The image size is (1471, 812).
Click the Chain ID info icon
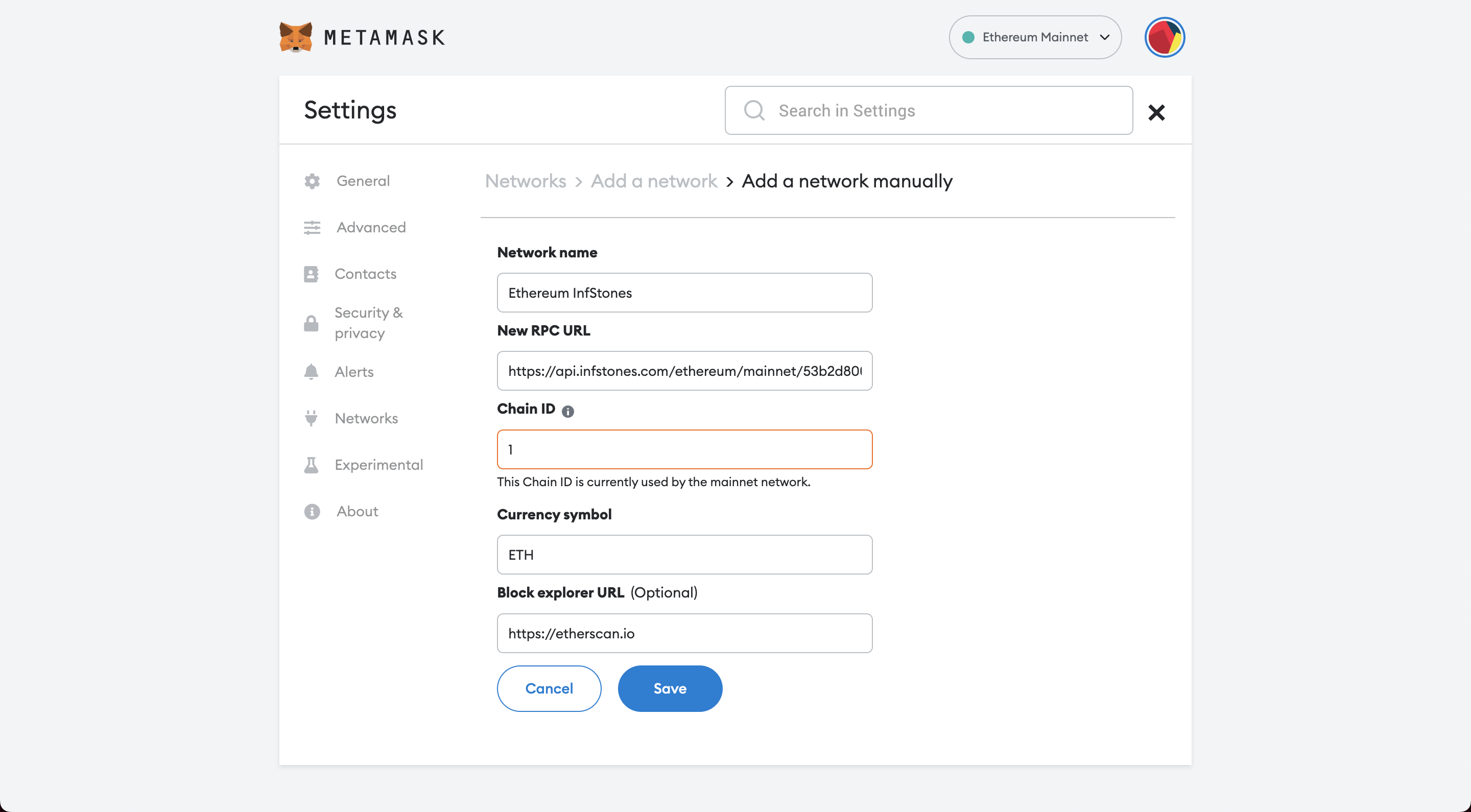click(x=567, y=411)
